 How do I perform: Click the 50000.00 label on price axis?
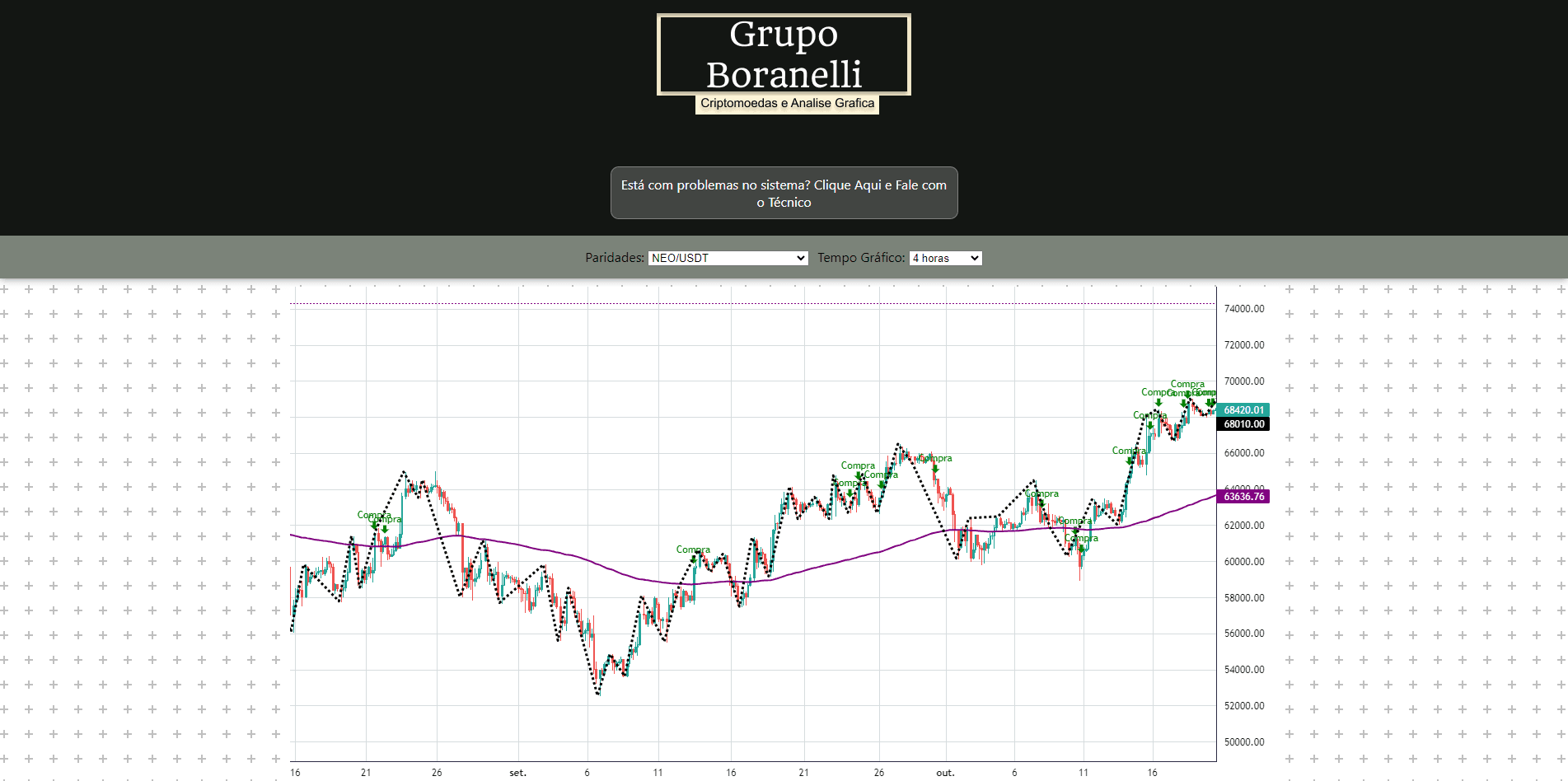click(x=1243, y=742)
